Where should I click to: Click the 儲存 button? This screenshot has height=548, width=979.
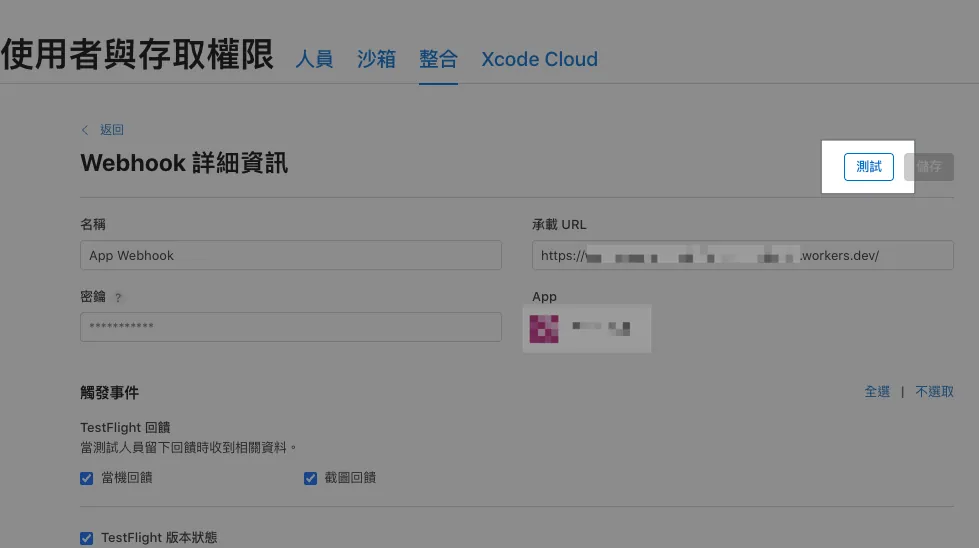[x=928, y=167]
